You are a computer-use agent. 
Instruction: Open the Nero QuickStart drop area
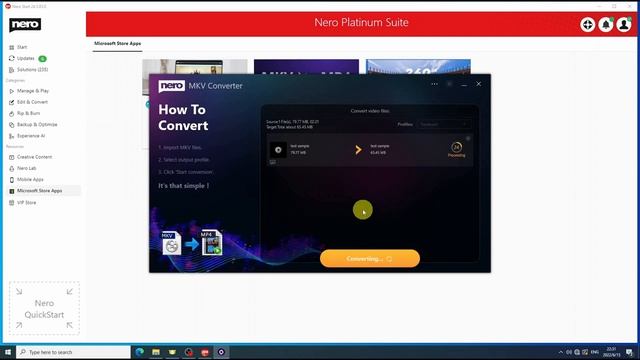(x=44, y=309)
